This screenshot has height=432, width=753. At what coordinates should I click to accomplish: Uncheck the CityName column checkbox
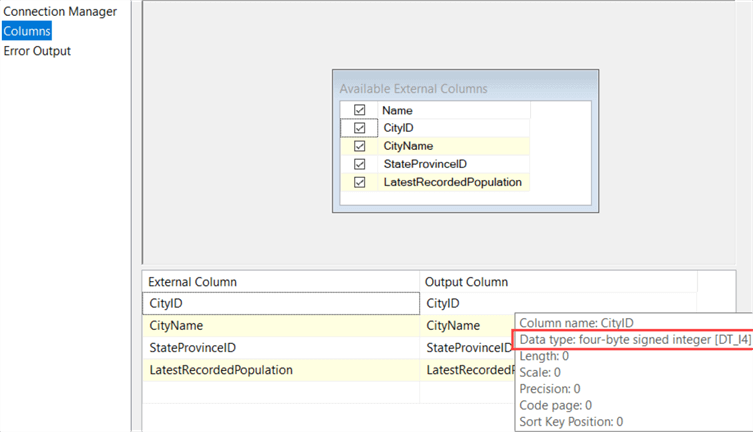[359, 146]
